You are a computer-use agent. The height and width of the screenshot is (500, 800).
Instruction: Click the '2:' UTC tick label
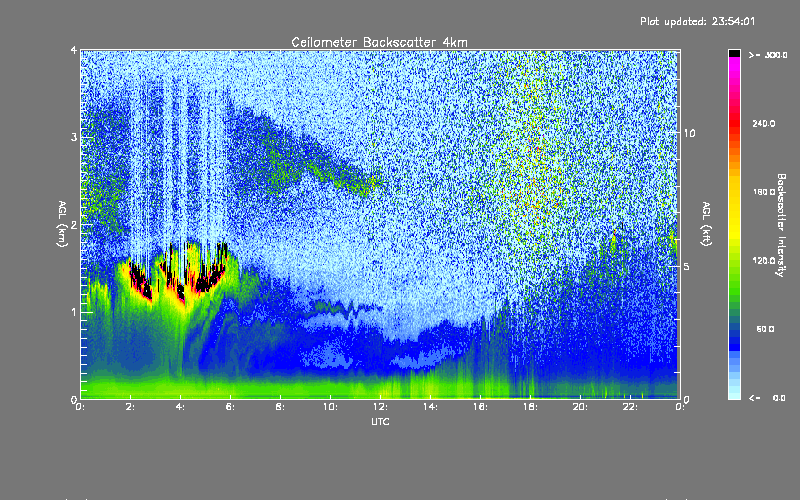pyautogui.click(x=130, y=407)
